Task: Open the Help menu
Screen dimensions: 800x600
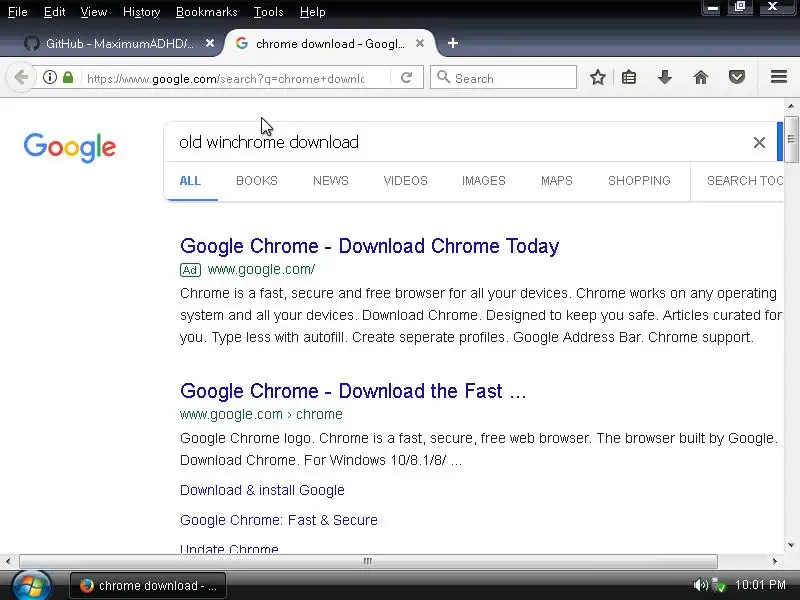Action: [x=313, y=12]
